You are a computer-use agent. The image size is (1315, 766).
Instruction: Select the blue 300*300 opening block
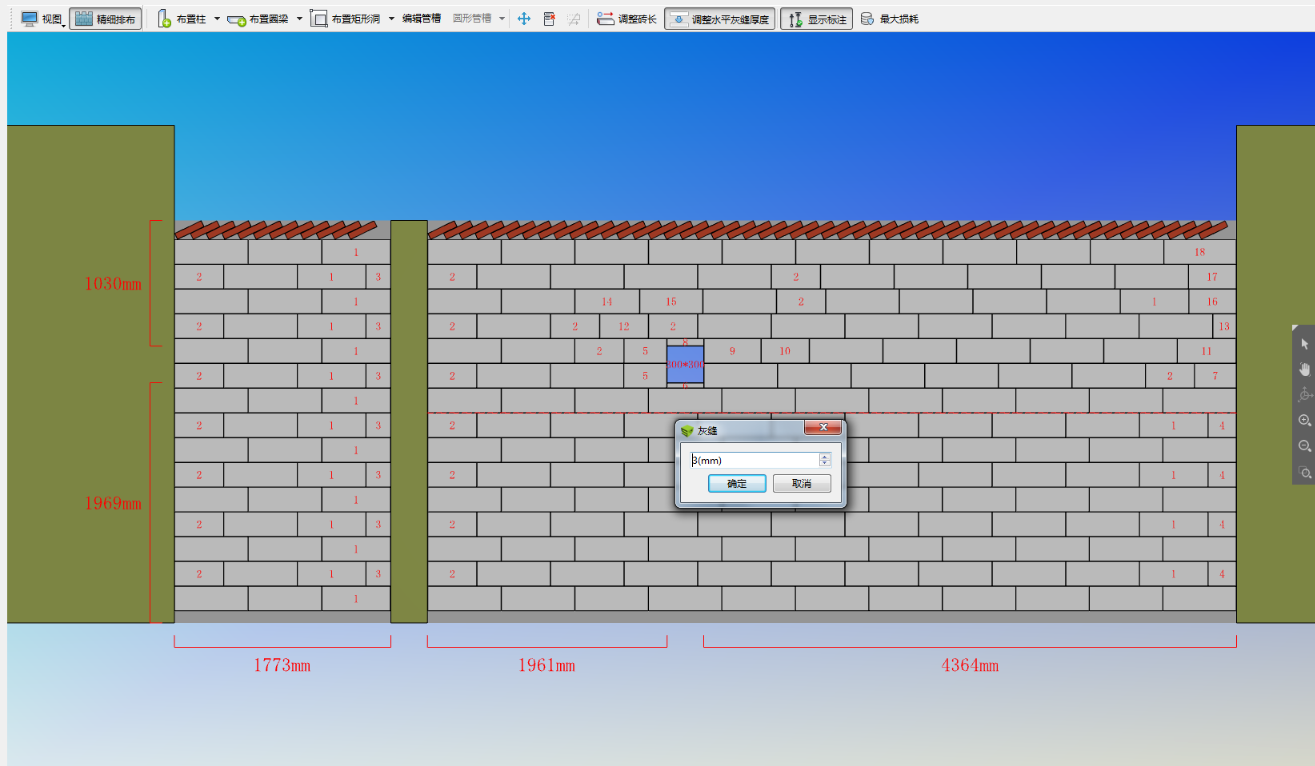(x=685, y=364)
